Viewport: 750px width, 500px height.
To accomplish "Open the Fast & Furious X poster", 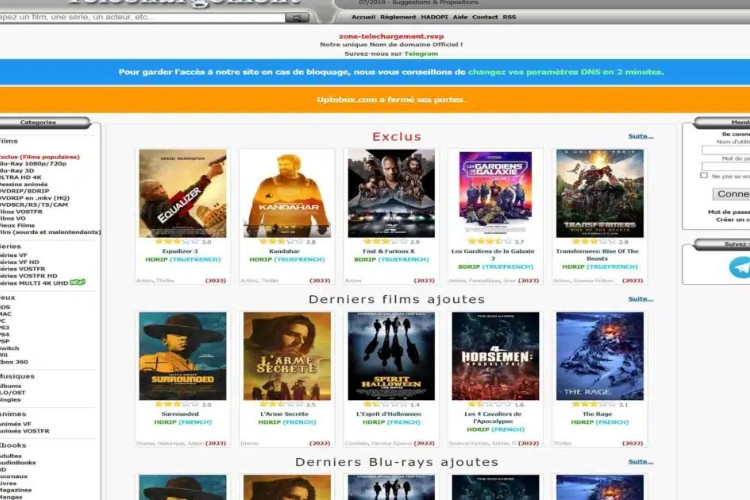I will click(391, 193).
